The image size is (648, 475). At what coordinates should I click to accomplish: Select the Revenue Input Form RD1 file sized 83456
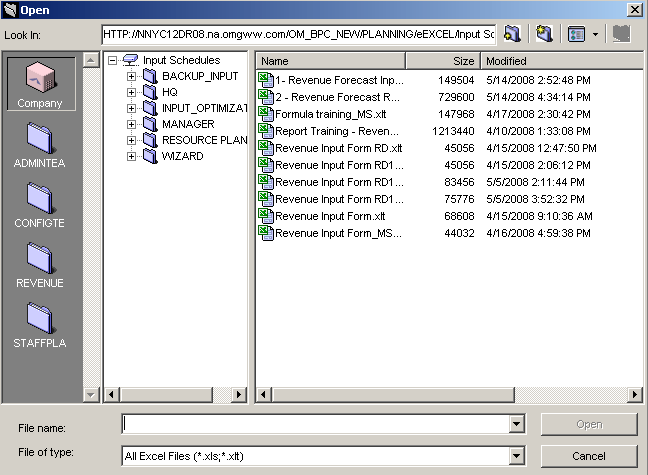click(x=340, y=182)
